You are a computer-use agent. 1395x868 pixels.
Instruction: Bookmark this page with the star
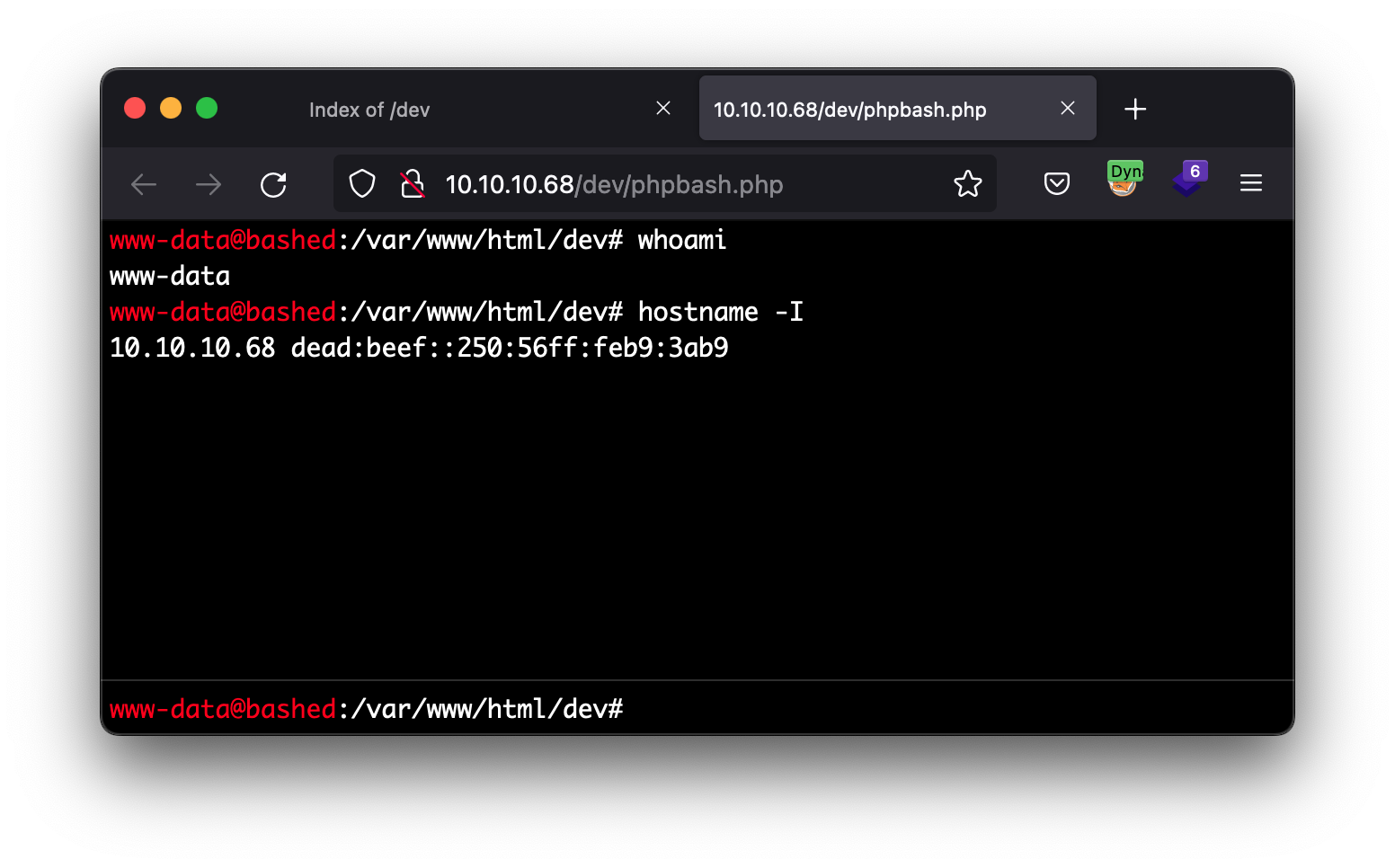pos(968,184)
